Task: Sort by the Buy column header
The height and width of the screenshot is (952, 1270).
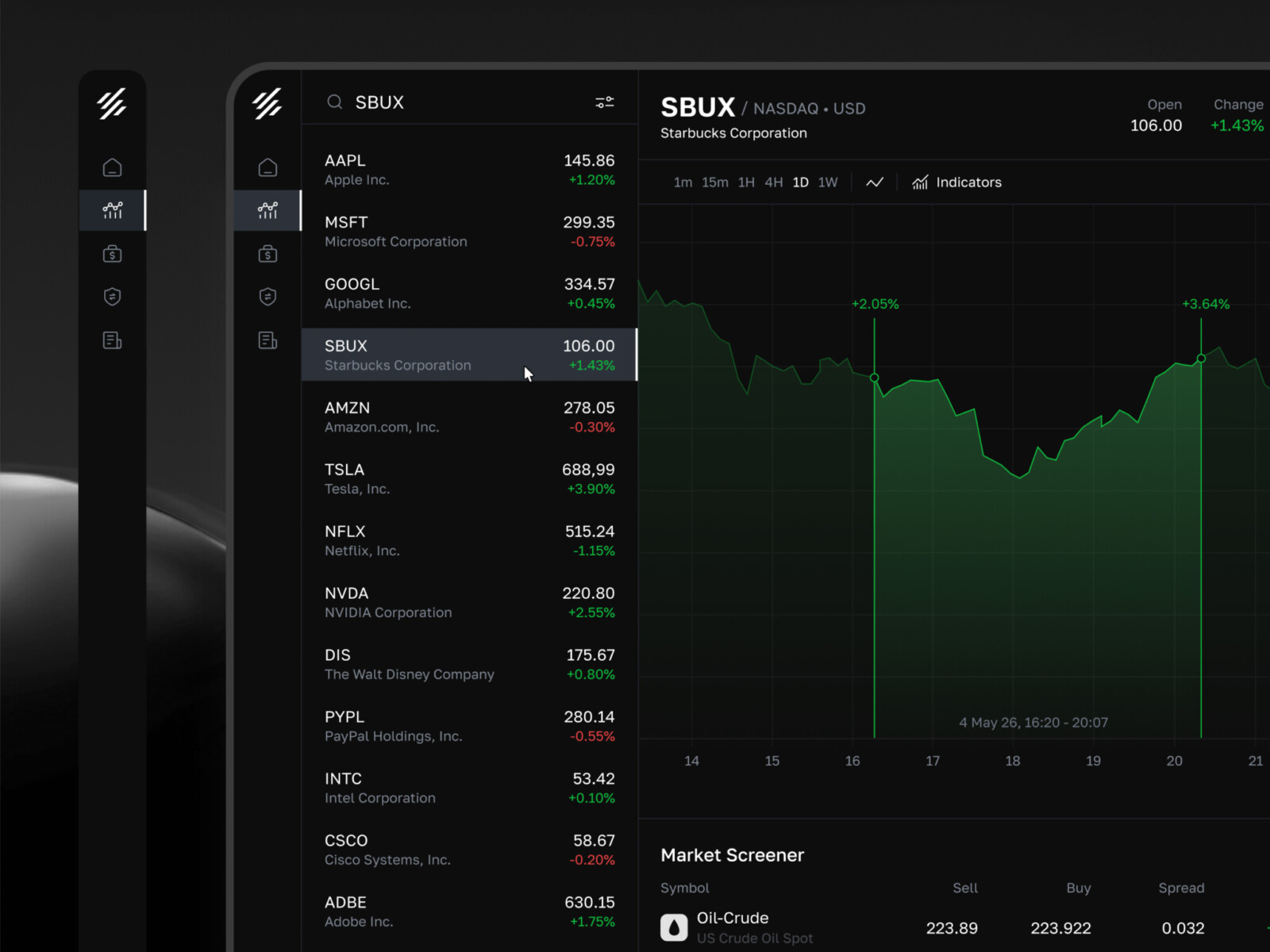Action: [x=1078, y=888]
